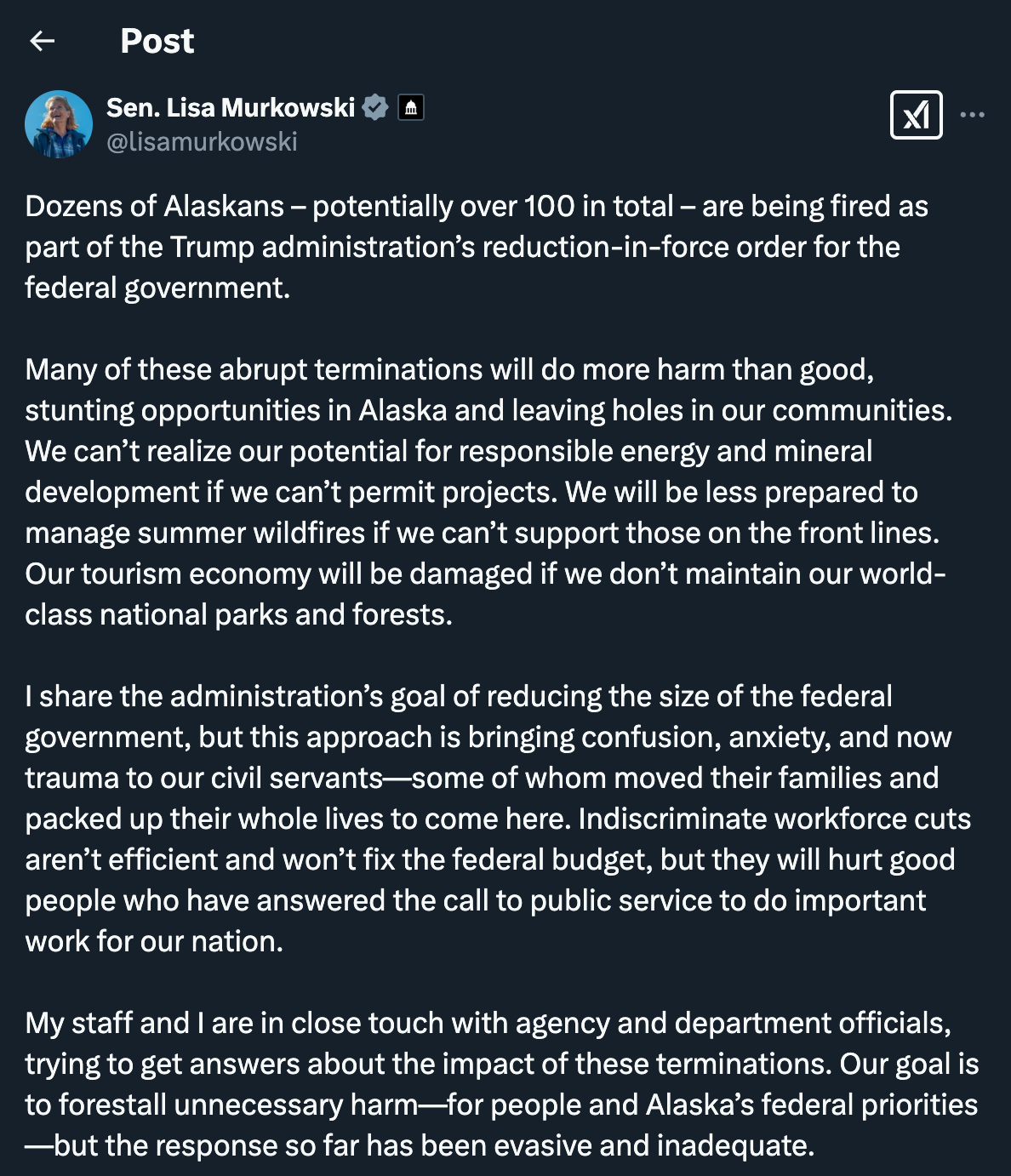Click the government account building badge
Screen dimensions: 1011x1176
coord(411,108)
